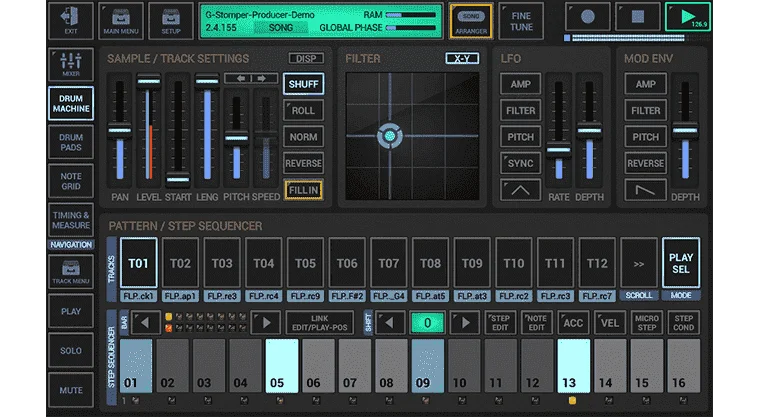Enable LFO AMP target
The height and width of the screenshot is (417, 760).
tap(520, 84)
